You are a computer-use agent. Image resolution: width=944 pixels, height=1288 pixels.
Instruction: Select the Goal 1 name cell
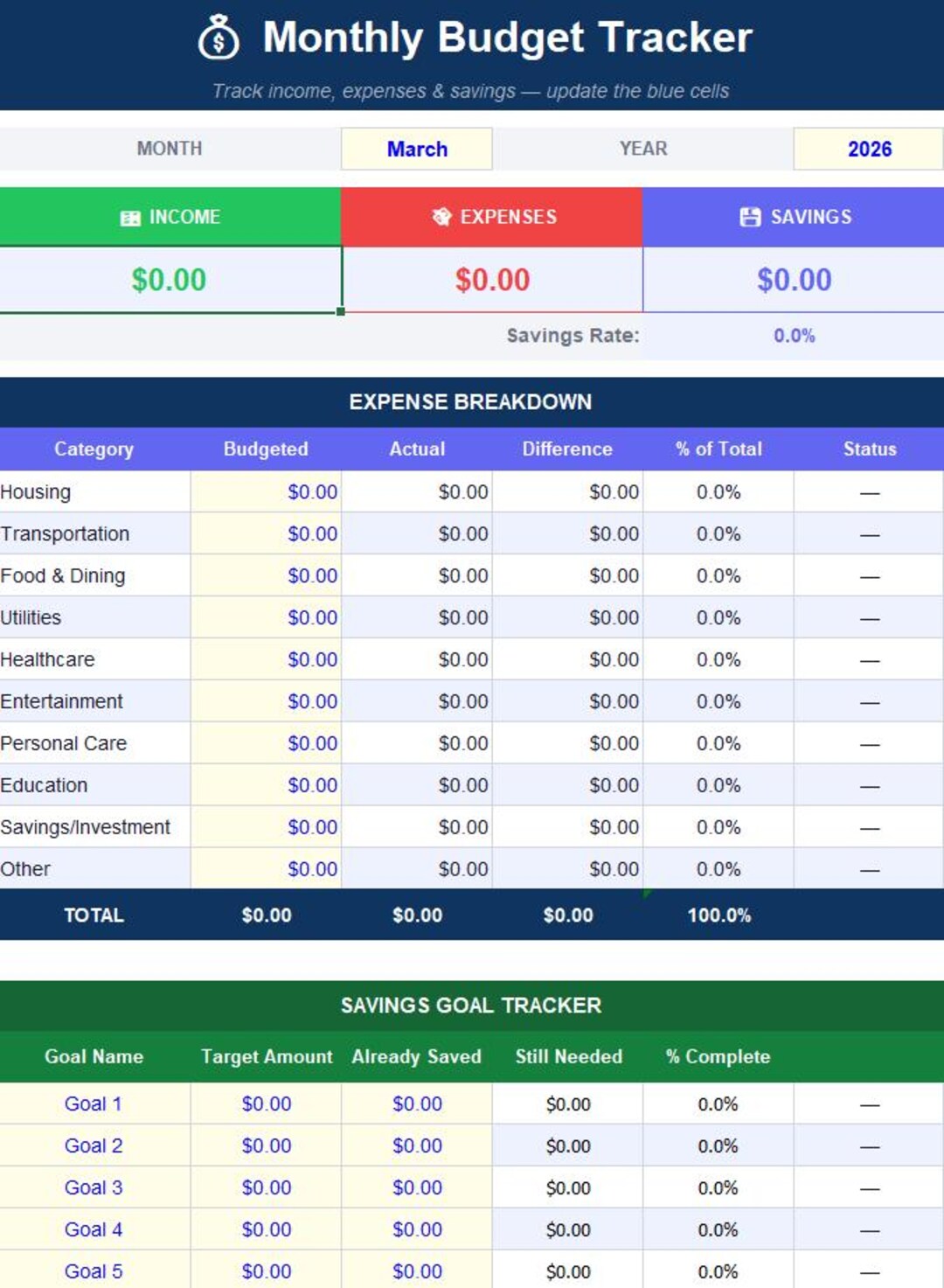(94, 1104)
